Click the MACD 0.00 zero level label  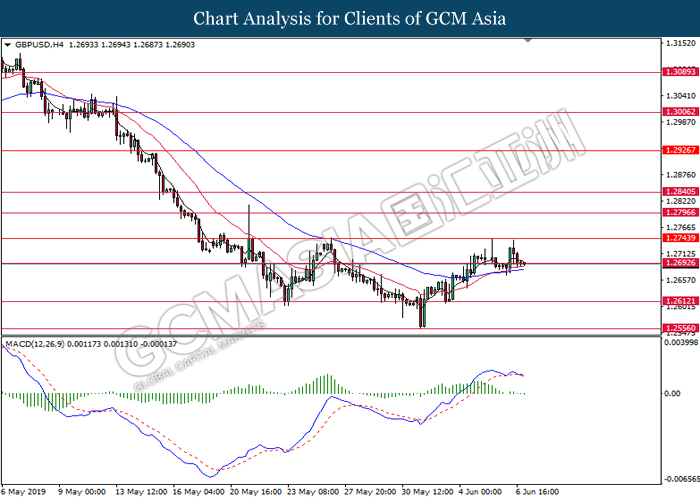[x=672, y=394]
